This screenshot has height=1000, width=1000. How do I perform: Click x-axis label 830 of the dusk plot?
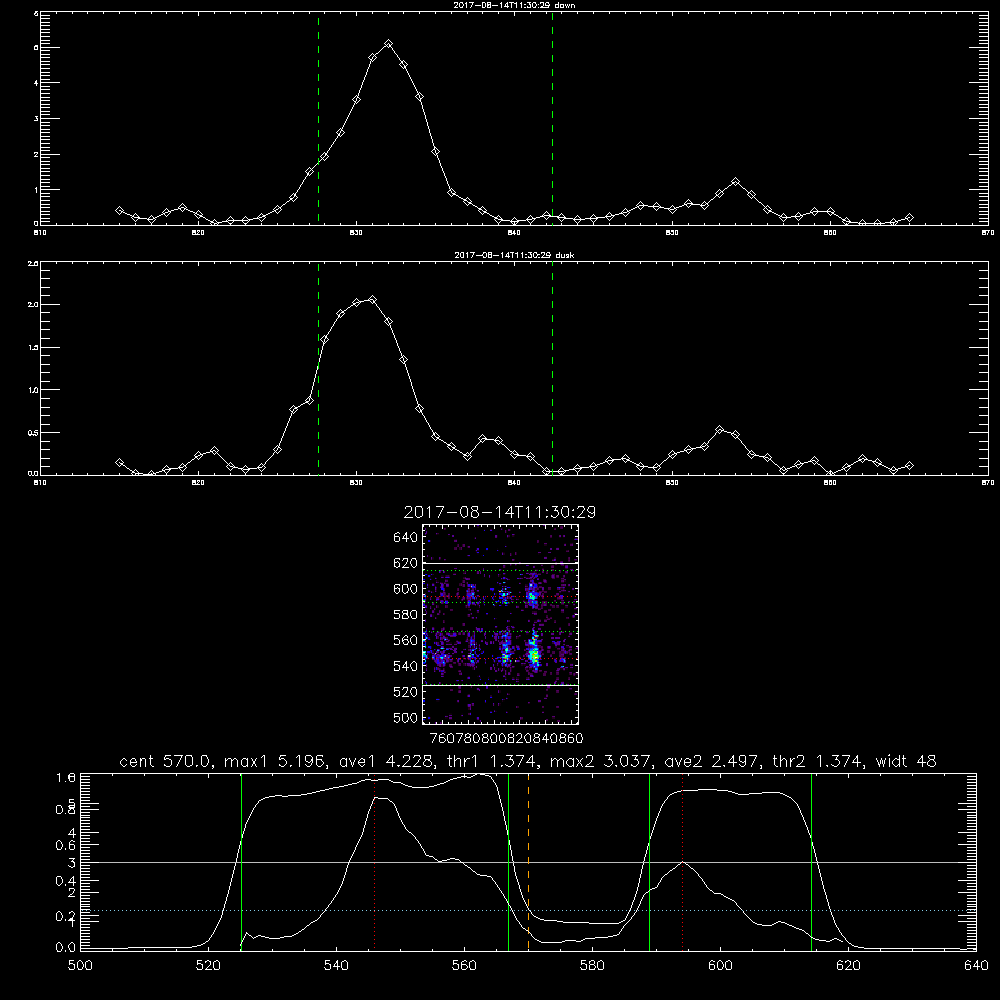point(356,483)
